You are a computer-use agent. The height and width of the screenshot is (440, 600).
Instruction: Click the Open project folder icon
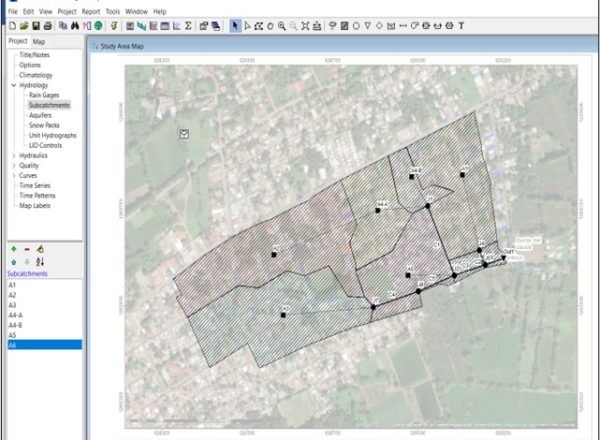(x=22, y=24)
